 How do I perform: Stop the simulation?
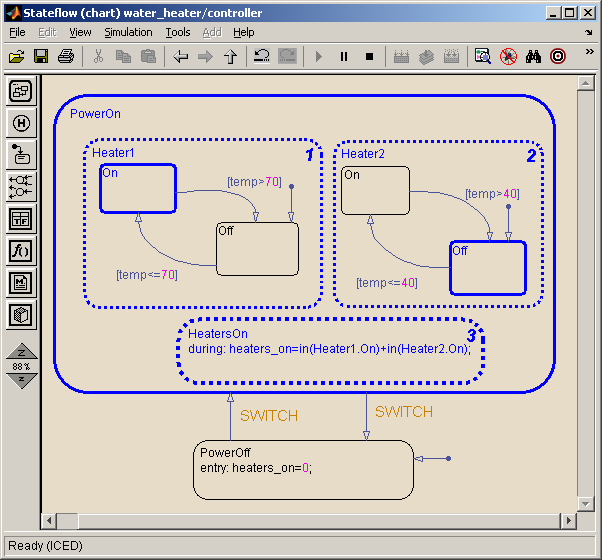[369, 57]
